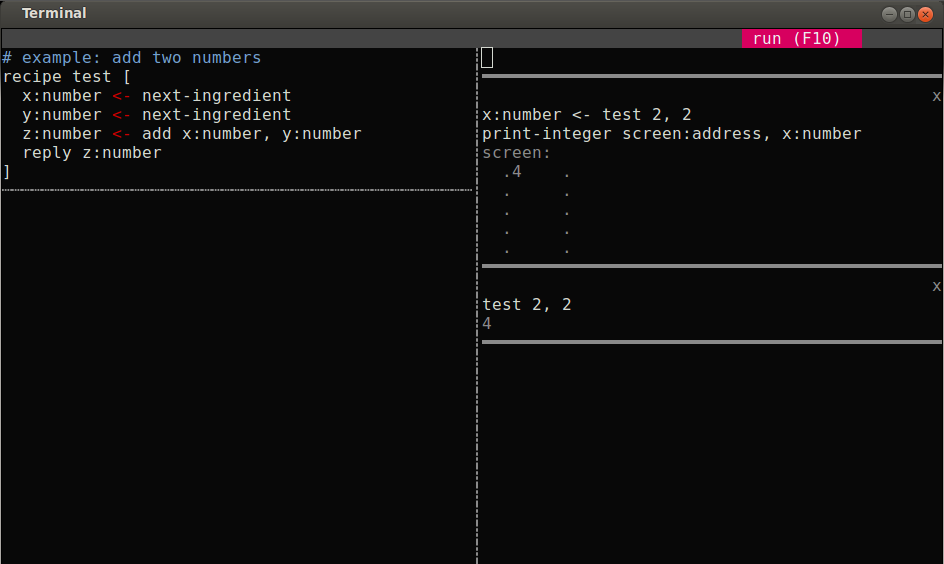The height and width of the screenshot is (564, 944).
Task: Click the 'reply z:number' line
Action: click(92, 153)
